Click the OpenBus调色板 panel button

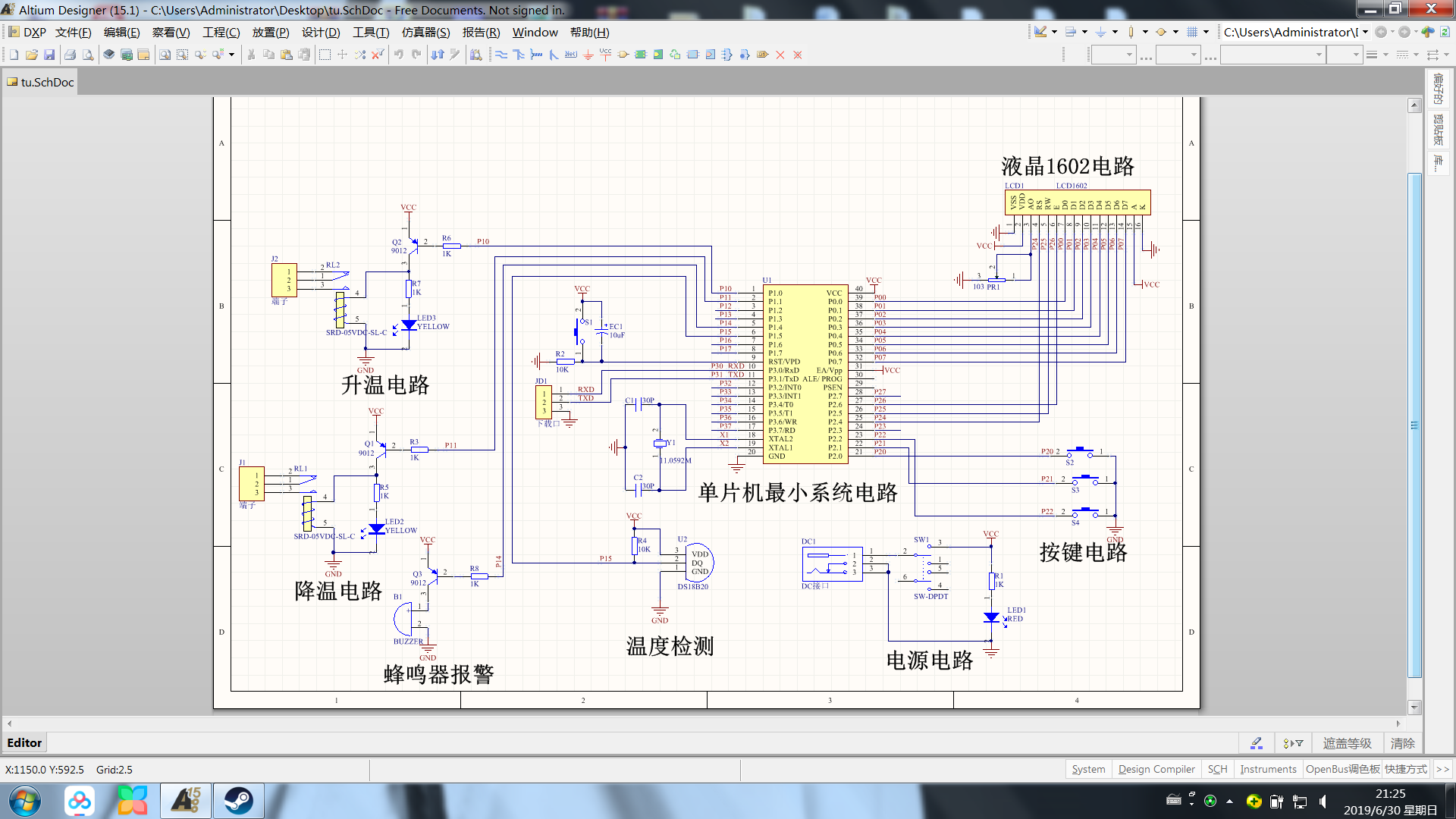tap(1342, 769)
